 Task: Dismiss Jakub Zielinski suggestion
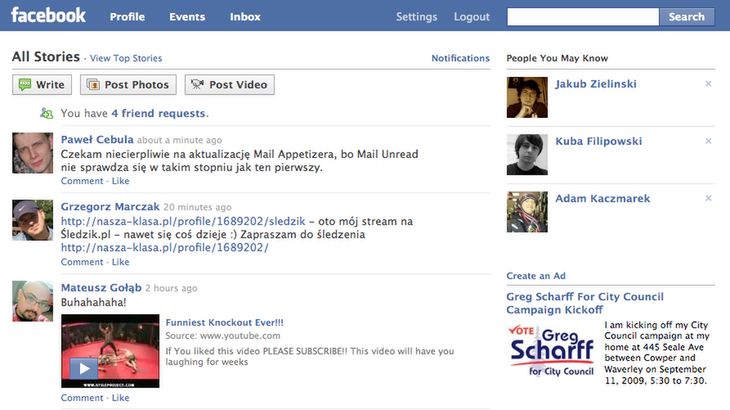(x=708, y=84)
